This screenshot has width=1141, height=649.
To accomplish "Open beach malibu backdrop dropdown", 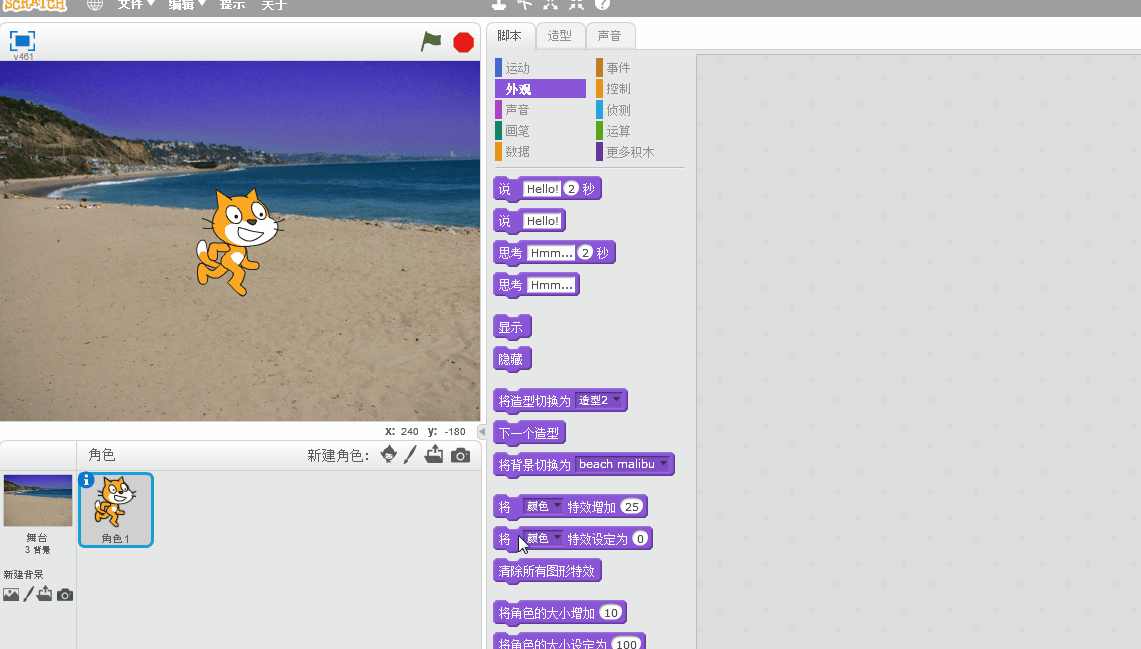I will coord(623,464).
